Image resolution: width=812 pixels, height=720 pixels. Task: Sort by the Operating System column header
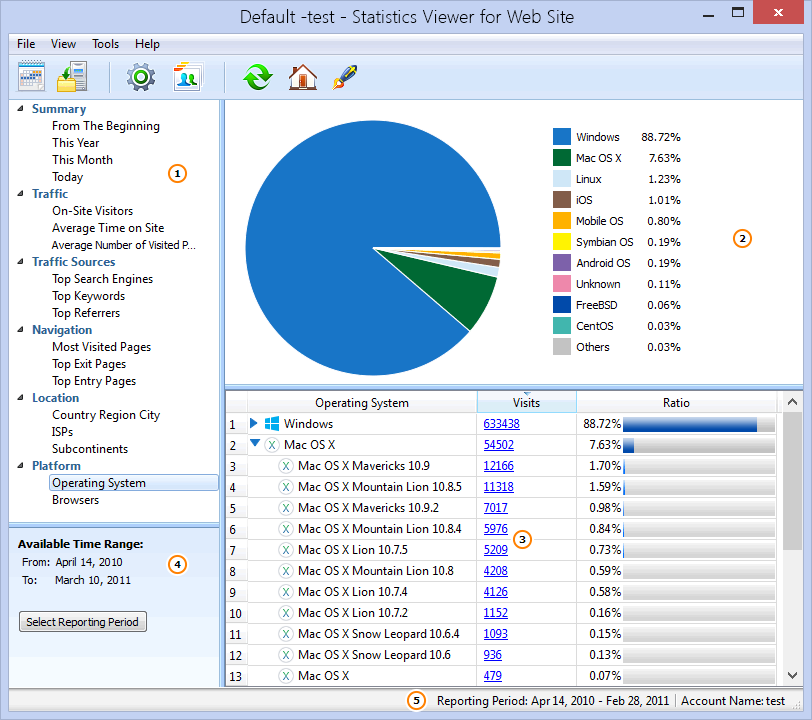click(x=362, y=402)
